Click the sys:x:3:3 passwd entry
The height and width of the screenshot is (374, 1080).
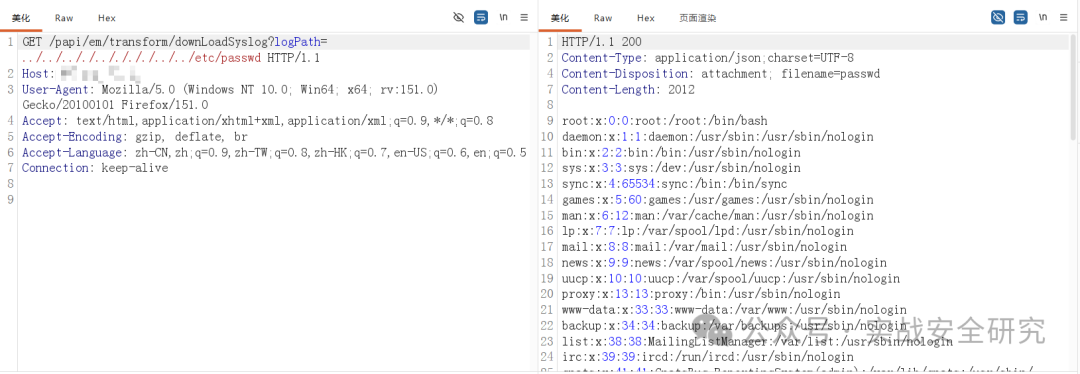[x=681, y=168]
